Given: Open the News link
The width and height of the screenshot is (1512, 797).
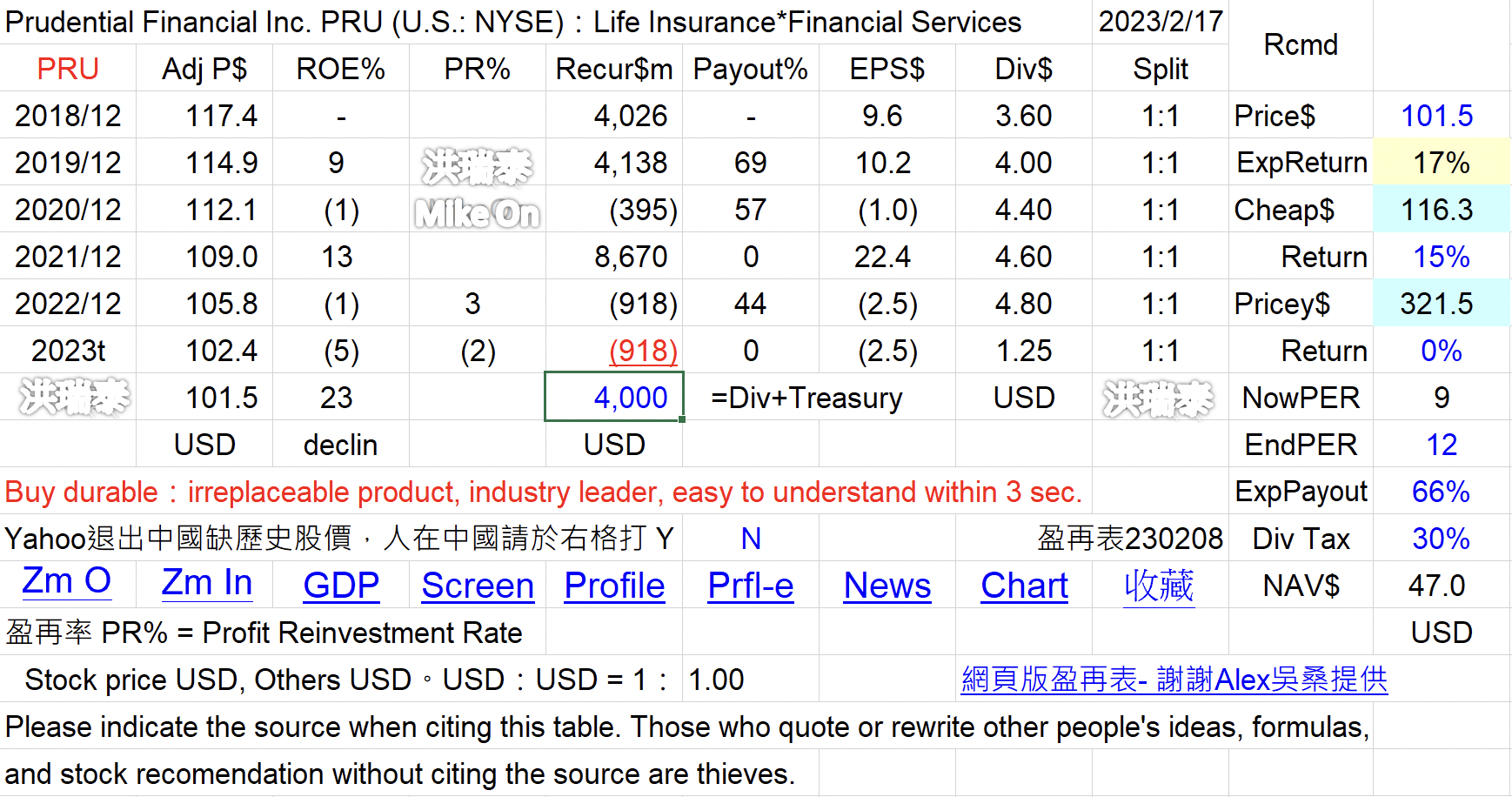Looking at the screenshot, I should [x=887, y=586].
